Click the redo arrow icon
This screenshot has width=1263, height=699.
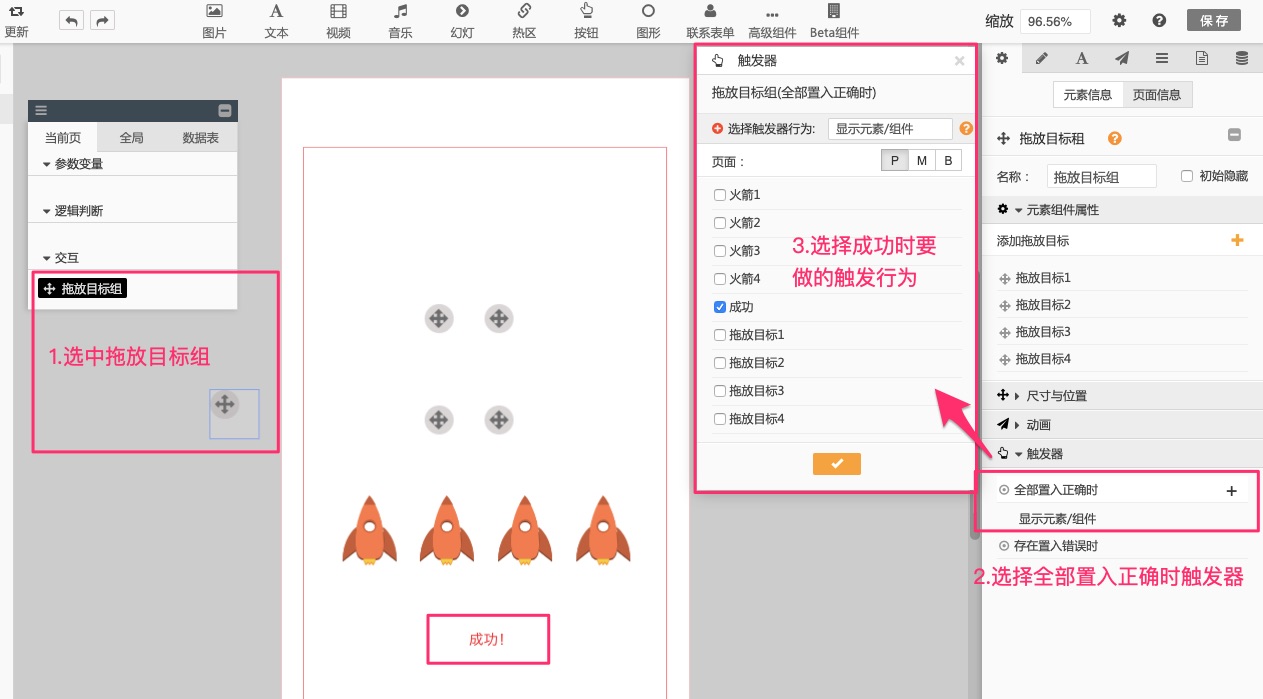tap(102, 20)
